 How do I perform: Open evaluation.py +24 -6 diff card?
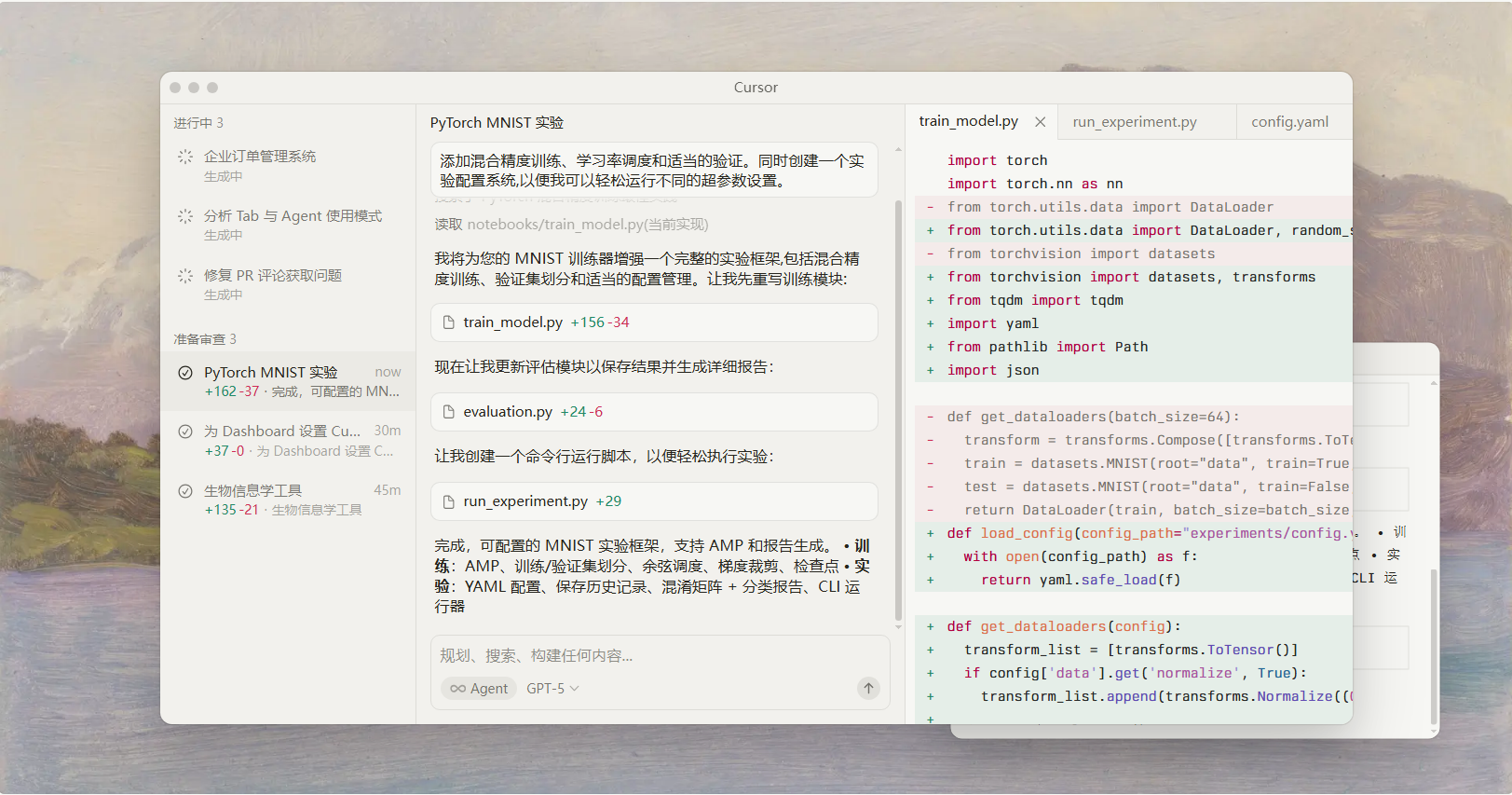654,412
